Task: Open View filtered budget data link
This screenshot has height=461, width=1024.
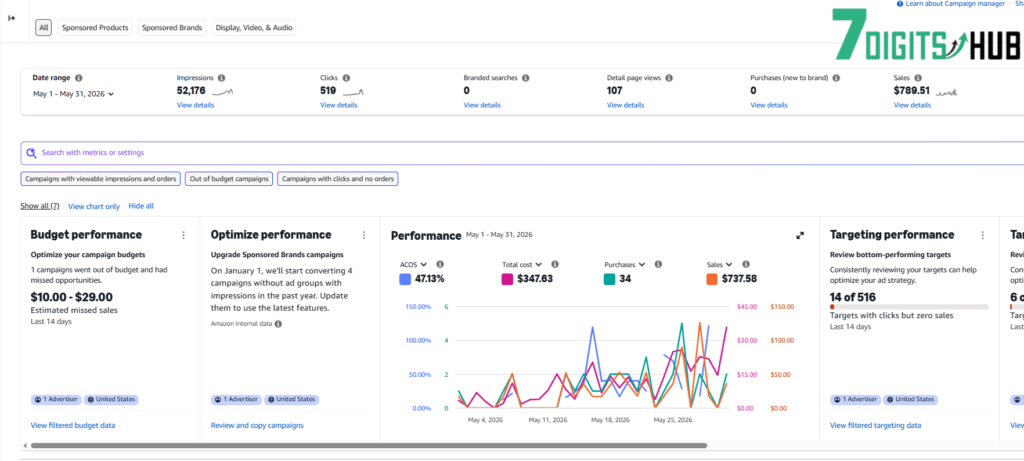Action: (72, 426)
